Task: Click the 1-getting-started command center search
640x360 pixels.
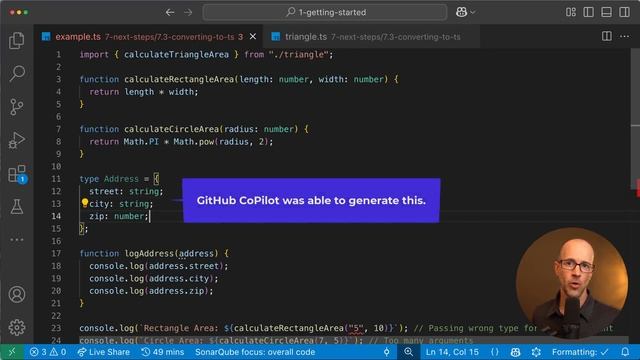Action: coord(325,12)
